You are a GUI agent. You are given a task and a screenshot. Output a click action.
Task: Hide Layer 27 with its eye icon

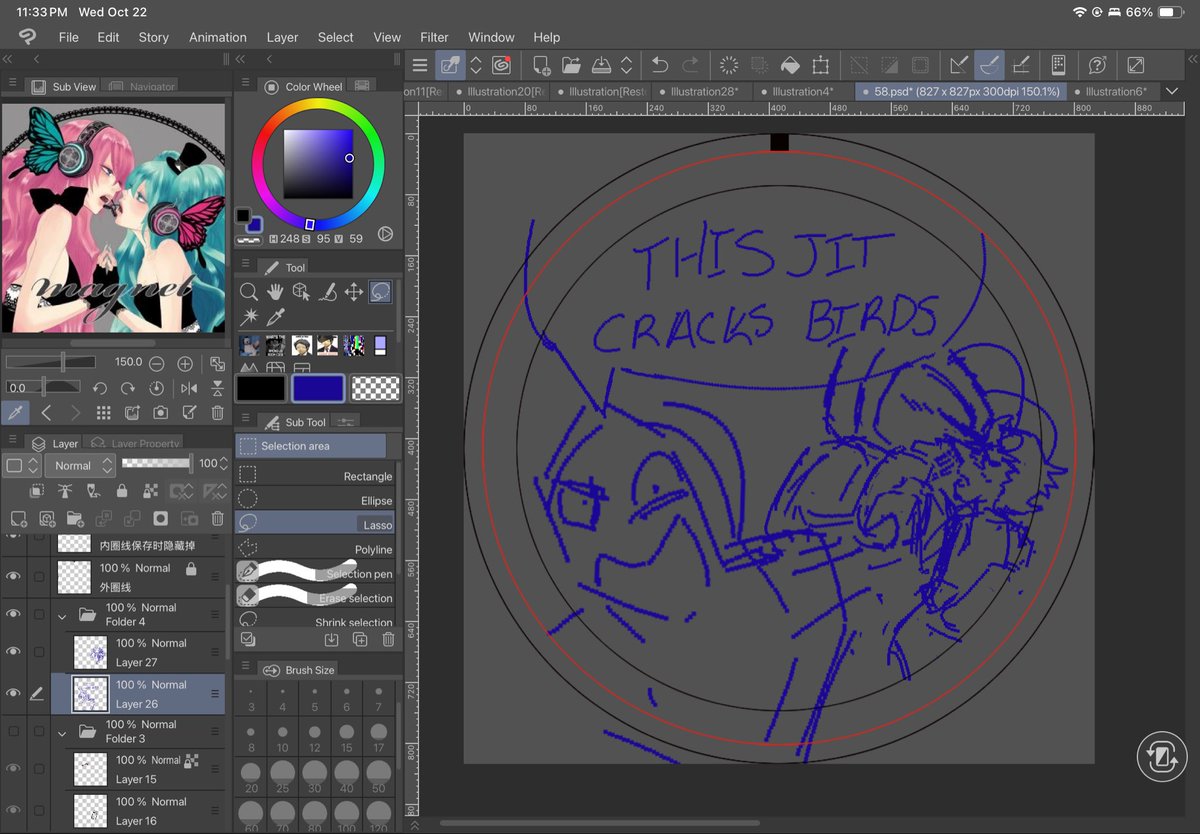(13, 651)
